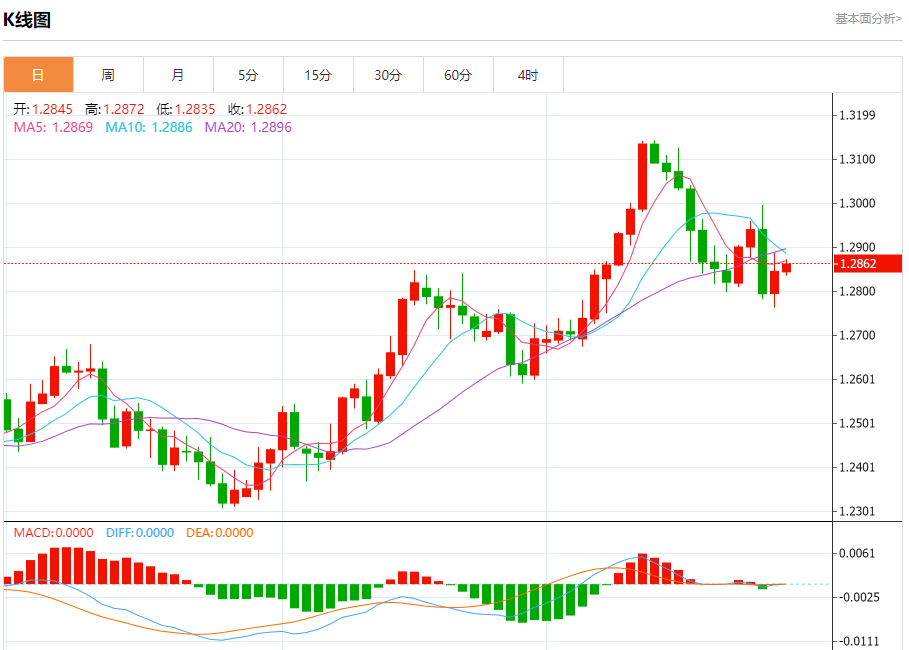The image size is (909, 650).
Task: Click the MA10: 1.2886 label
Action: 148,128
